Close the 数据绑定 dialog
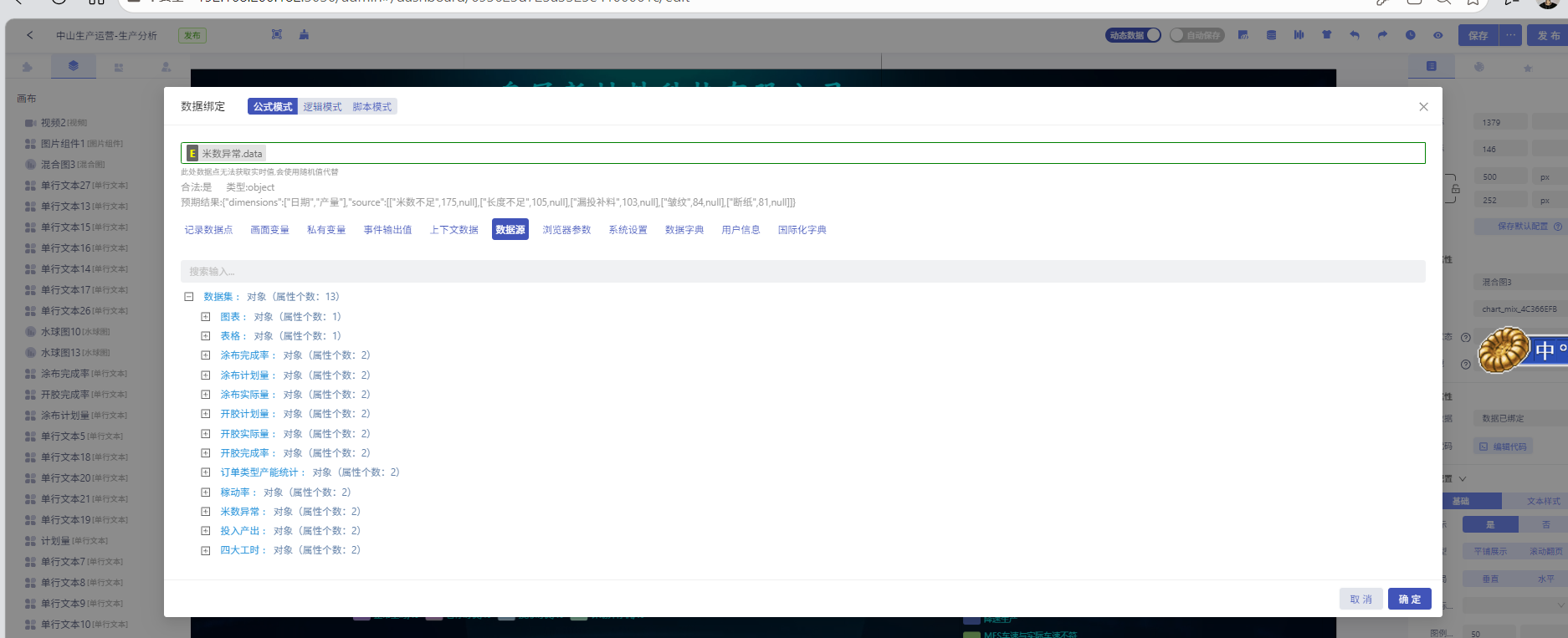 (1423, 107)
